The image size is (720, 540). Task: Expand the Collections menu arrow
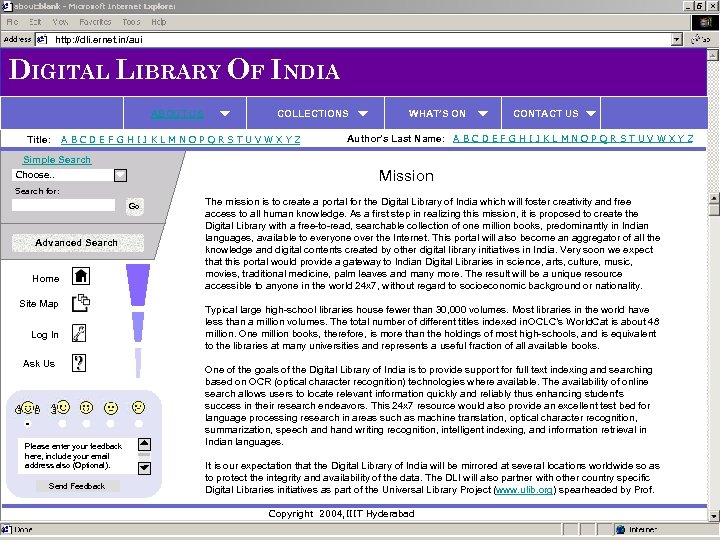(x=363, y=113)
